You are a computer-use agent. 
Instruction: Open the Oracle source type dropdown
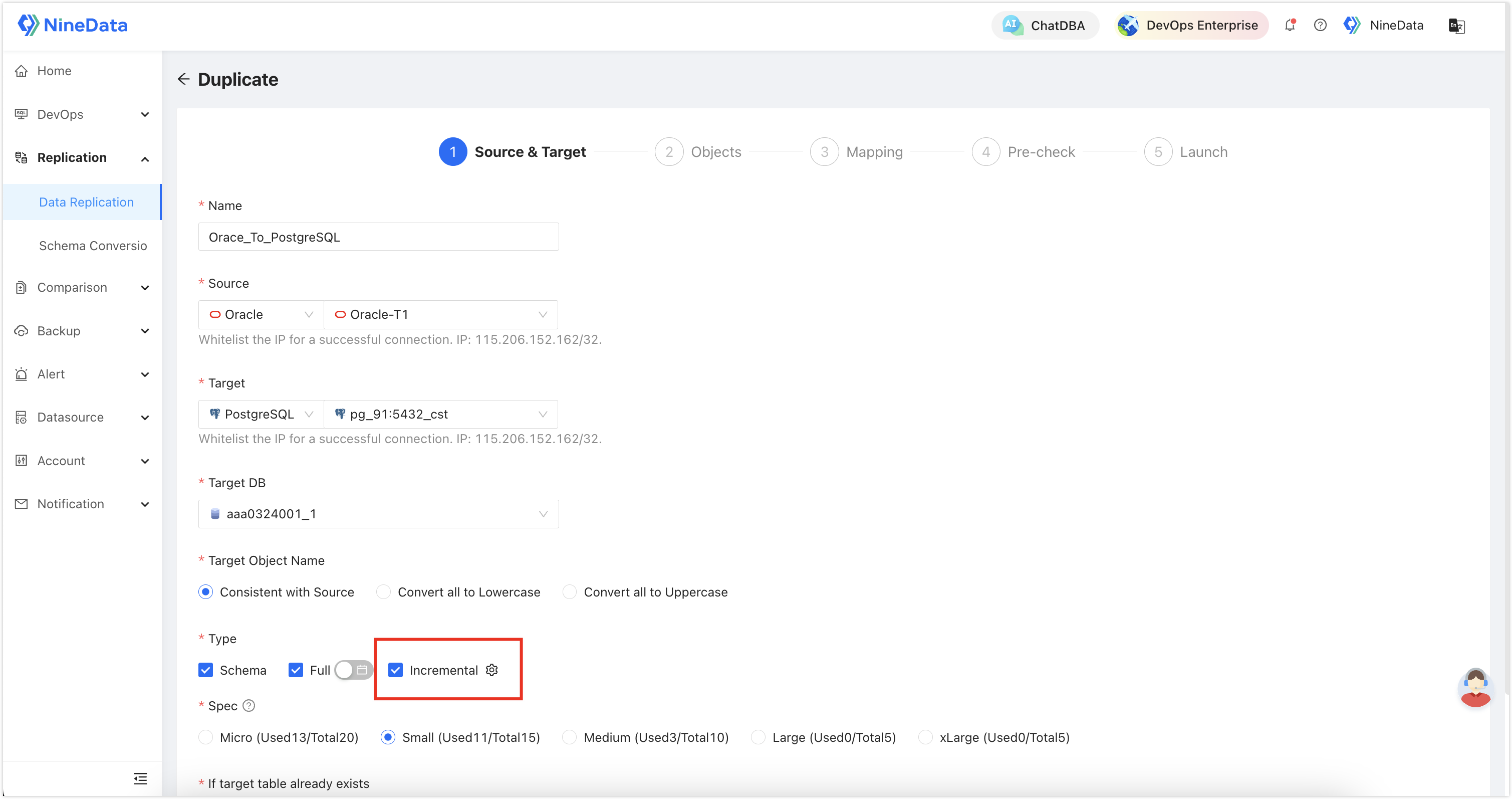coord(261,315)
